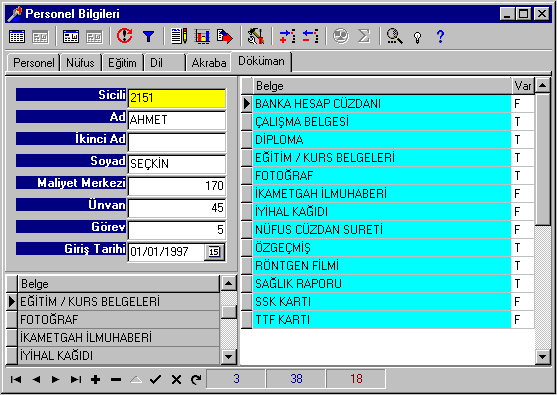Switch to the Personel tab
Screen dimensions: 557x395
point(33,63)
